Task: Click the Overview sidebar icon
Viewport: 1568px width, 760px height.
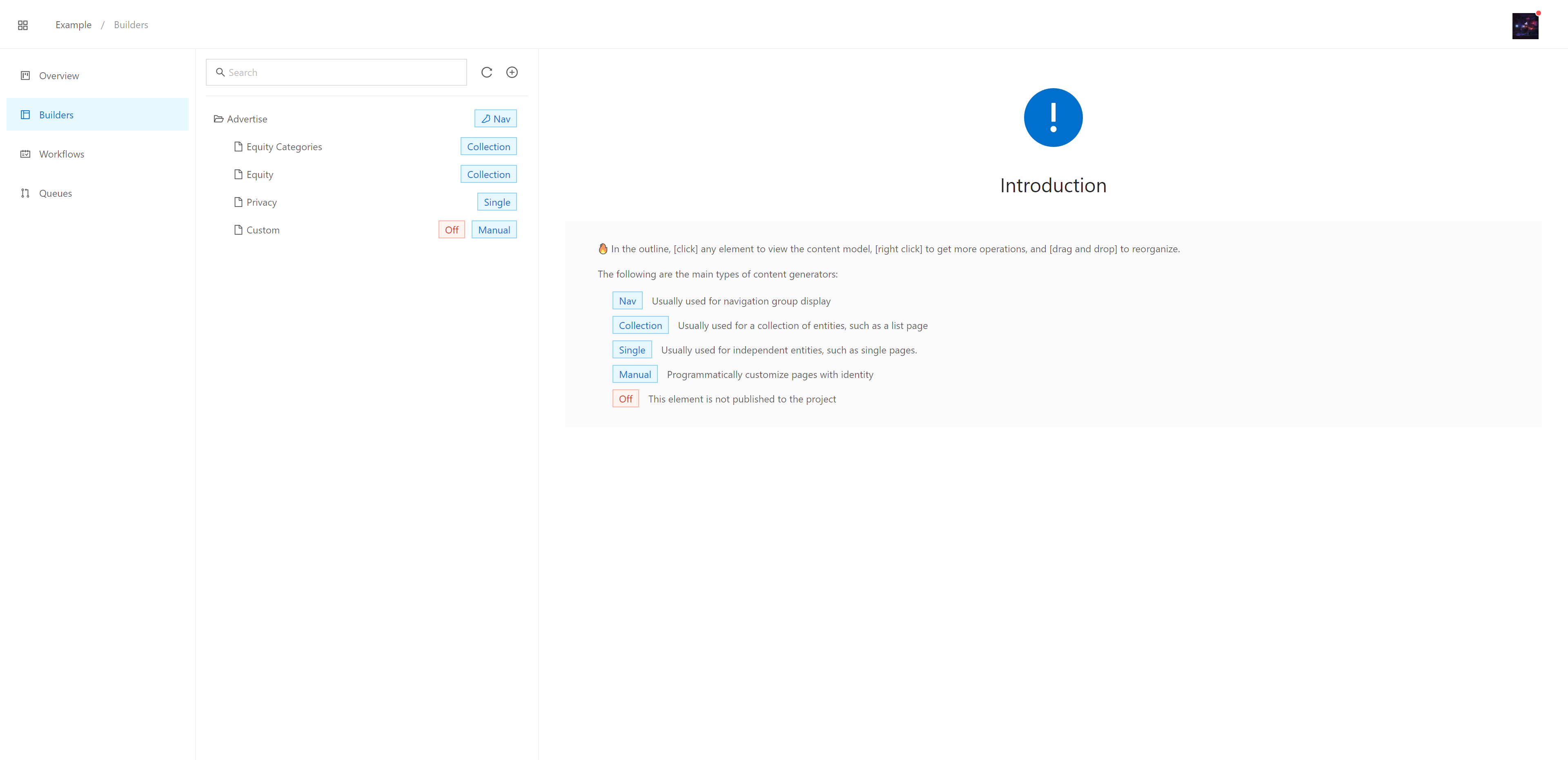Action: [26, 76]
